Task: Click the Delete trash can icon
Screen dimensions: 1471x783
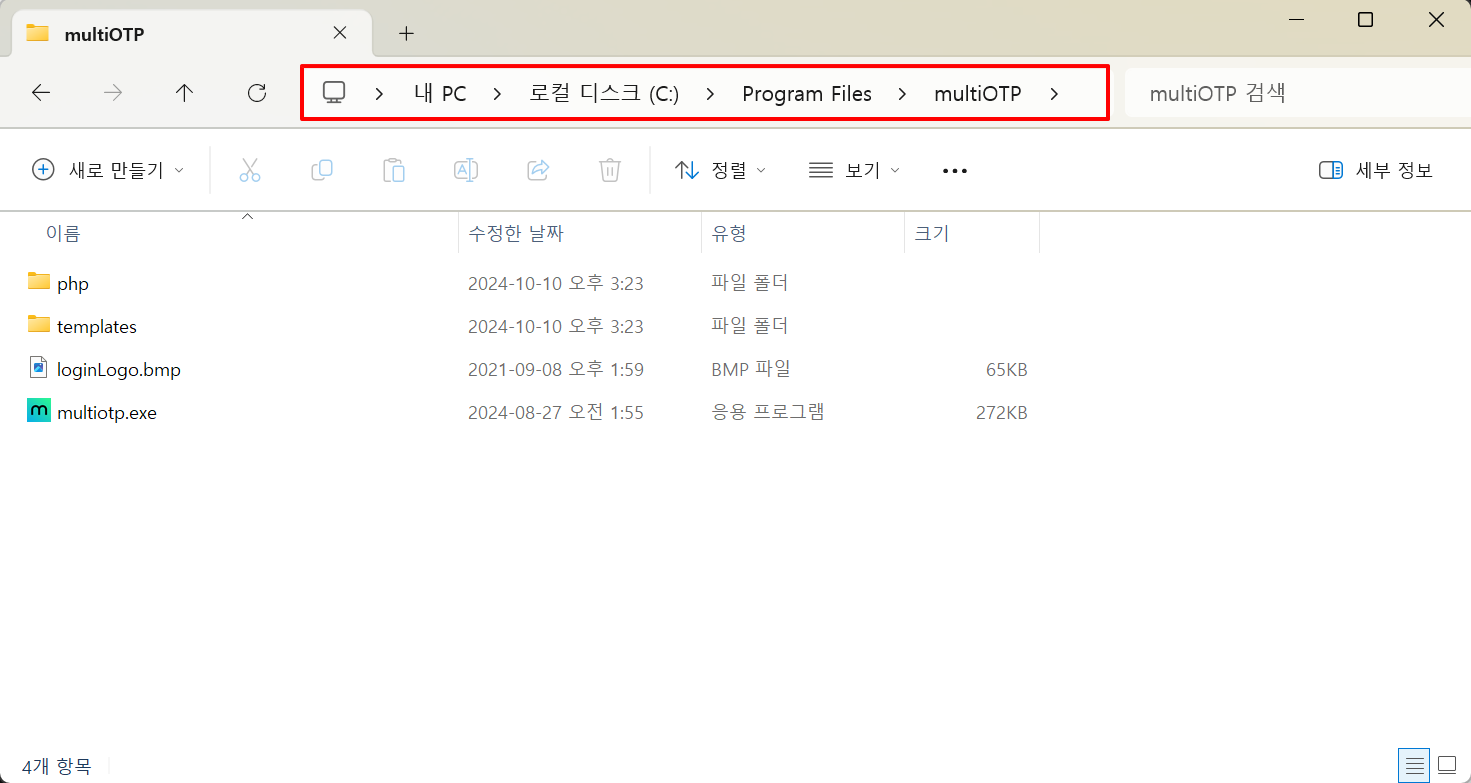Action: point(610,170)
